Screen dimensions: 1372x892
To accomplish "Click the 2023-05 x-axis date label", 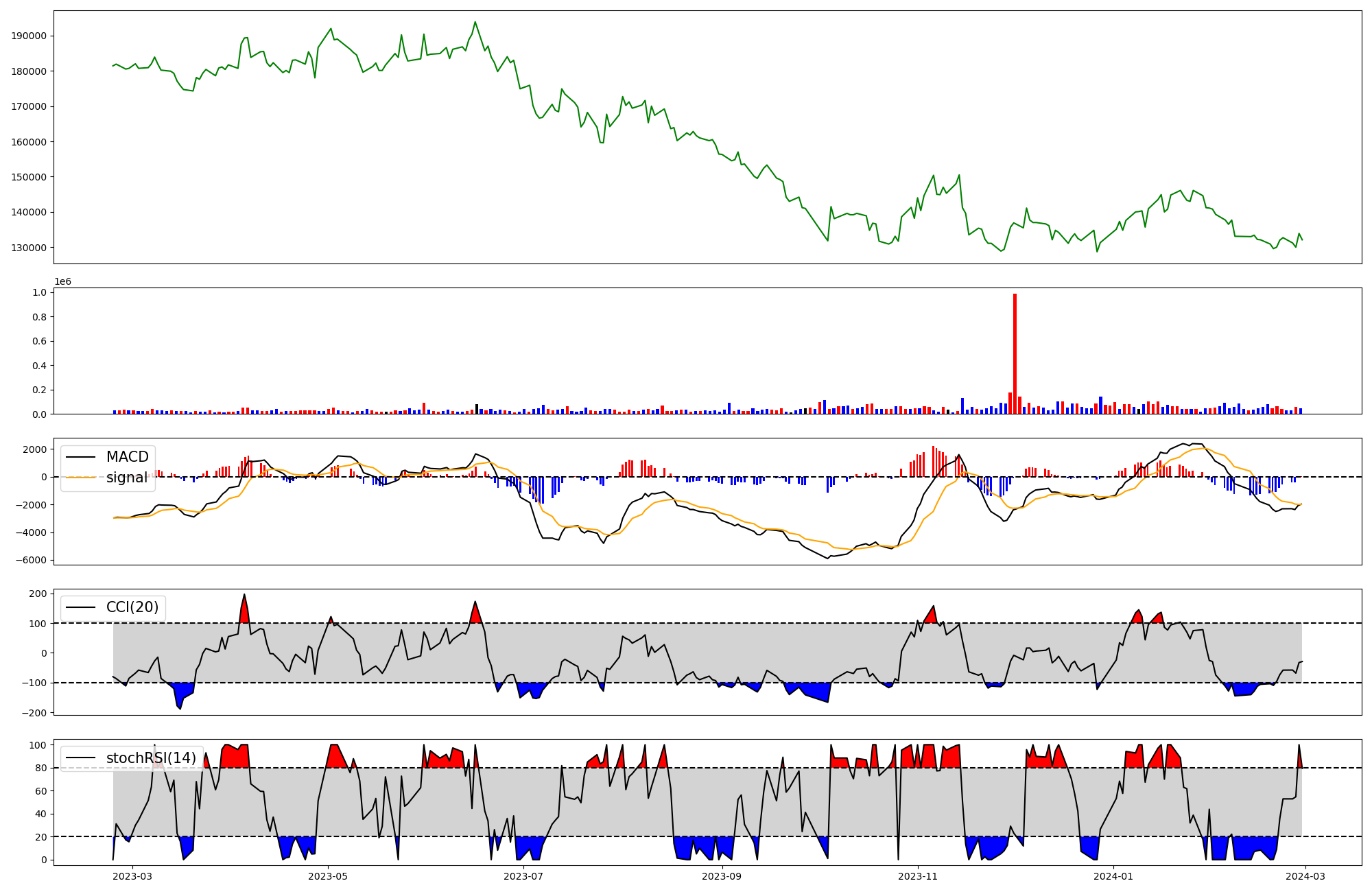I will [328, 876].
